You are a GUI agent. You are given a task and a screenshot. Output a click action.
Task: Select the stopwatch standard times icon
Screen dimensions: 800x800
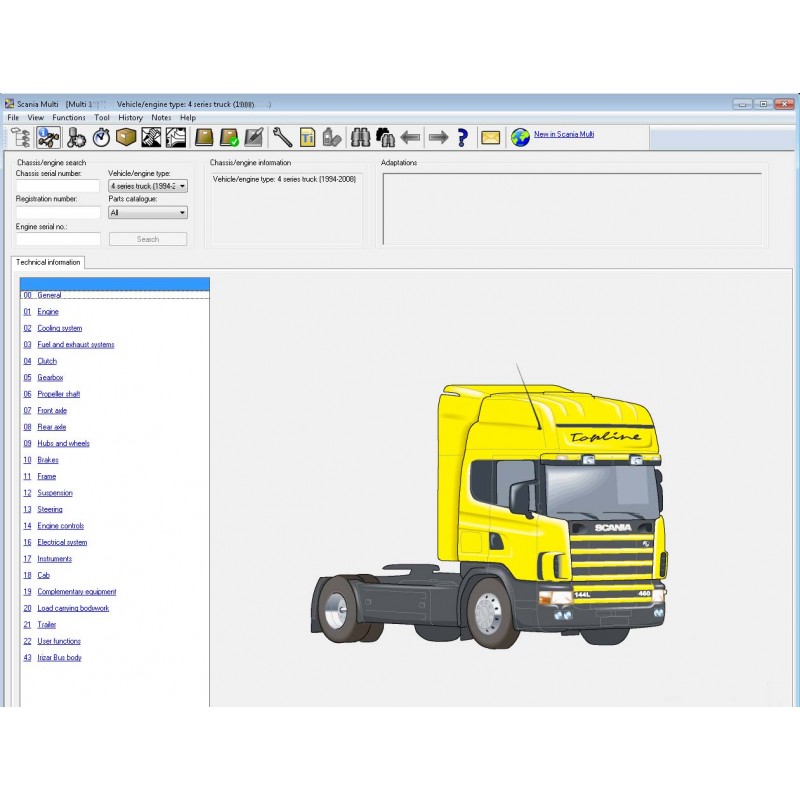[x=101, y=137]
